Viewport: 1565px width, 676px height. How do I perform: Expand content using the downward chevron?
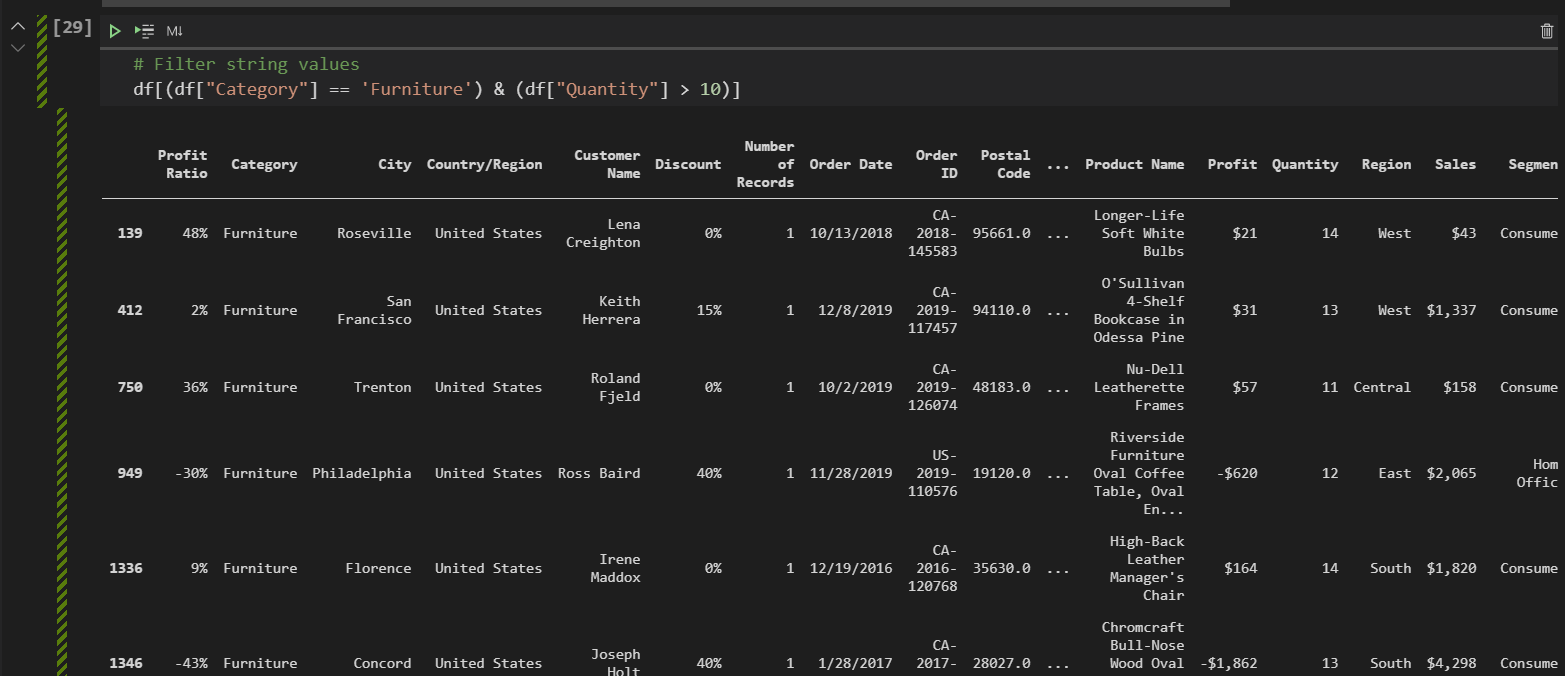point(16,46)
